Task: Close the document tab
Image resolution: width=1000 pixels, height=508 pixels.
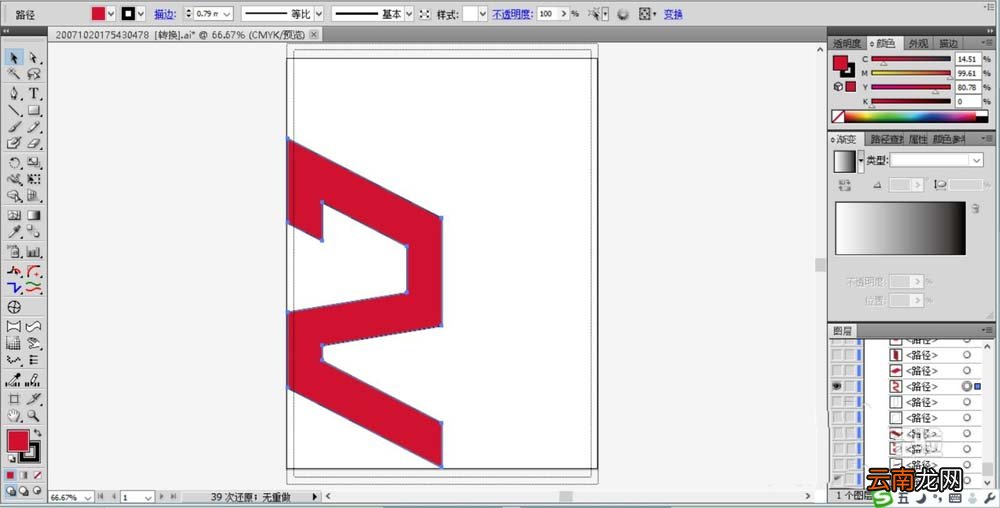Action: coord(313,34)
